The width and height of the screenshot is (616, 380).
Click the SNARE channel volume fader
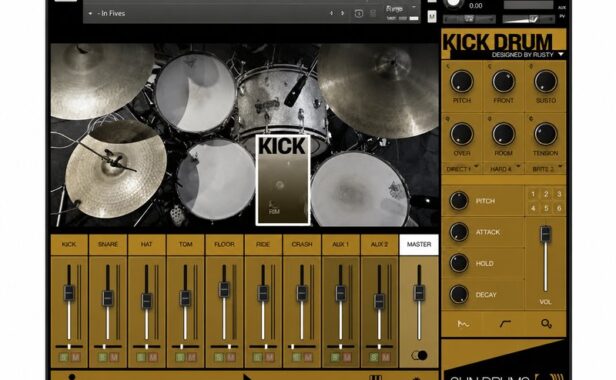coord(108,298)
